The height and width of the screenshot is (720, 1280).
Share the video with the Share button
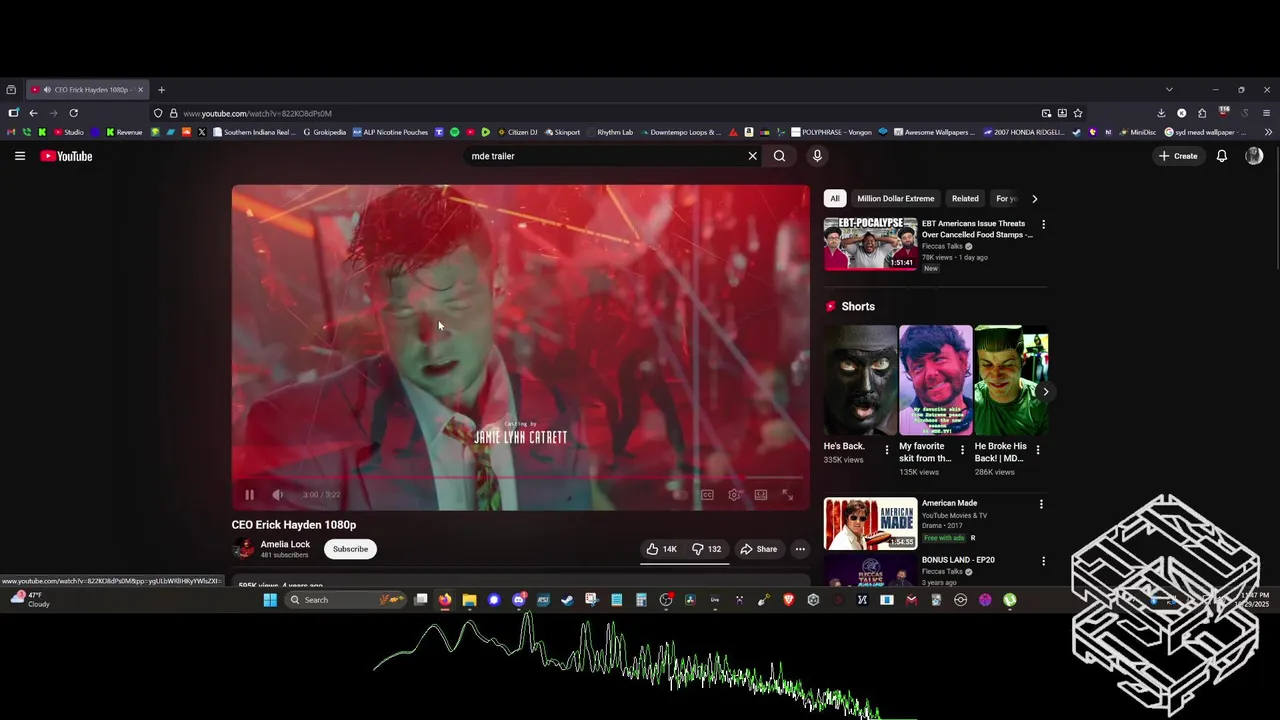[x=758, y=549]
